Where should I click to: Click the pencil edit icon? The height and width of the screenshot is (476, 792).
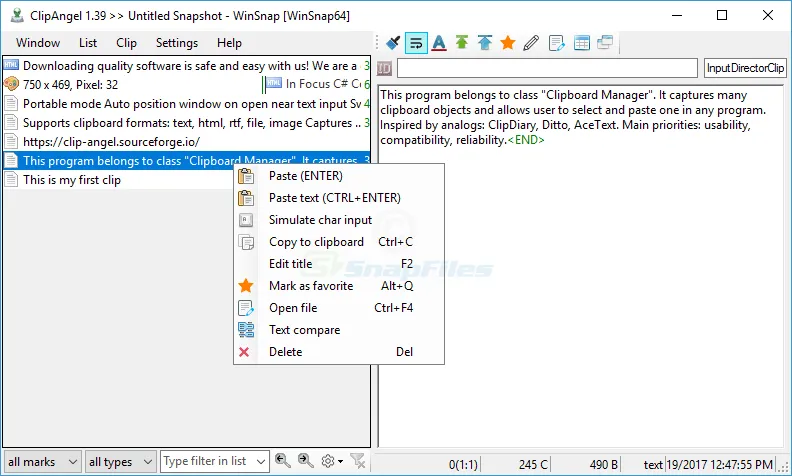tap(531, 43)
